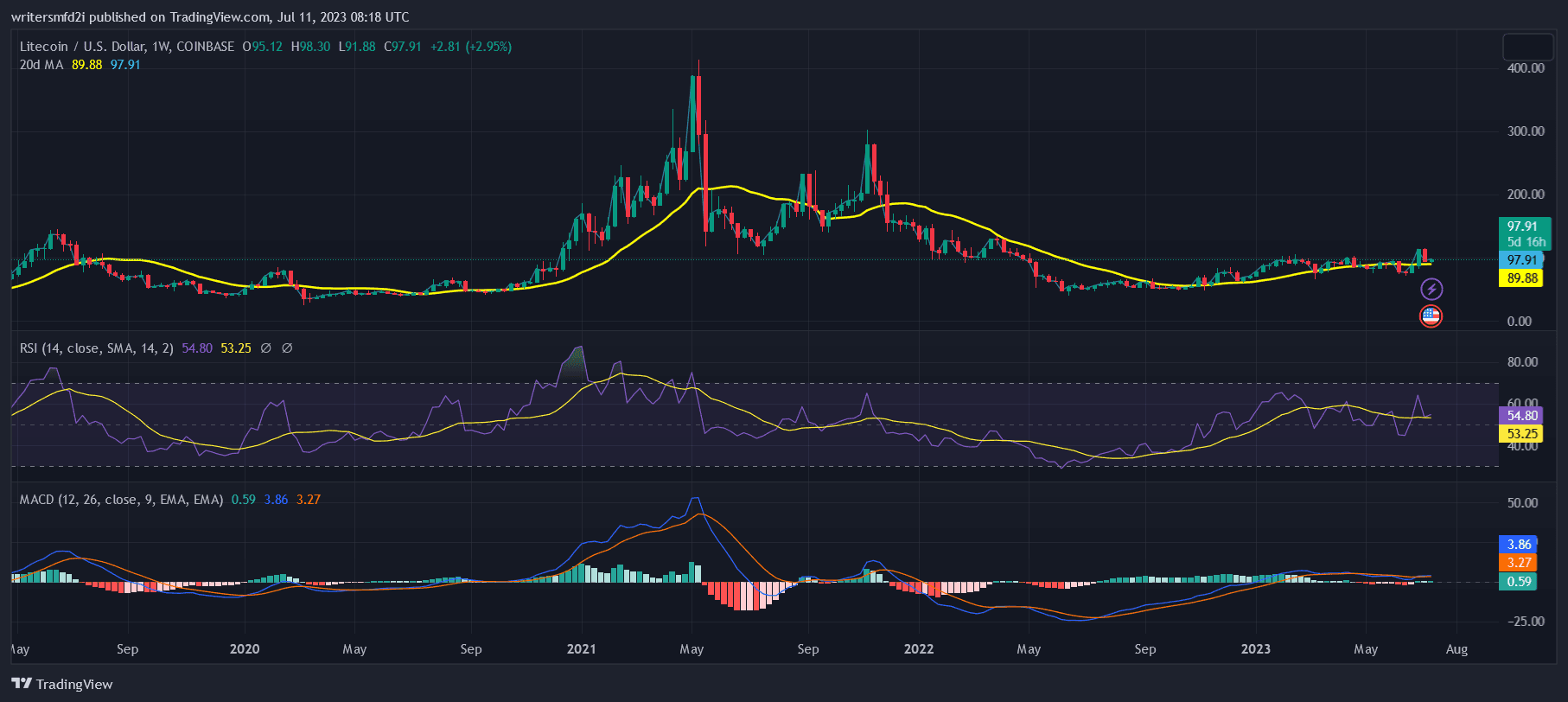Click the second ∅ symbol in RSI legend
The image size is (1568, 702).
pyautogui.click(x=287, y=348)
